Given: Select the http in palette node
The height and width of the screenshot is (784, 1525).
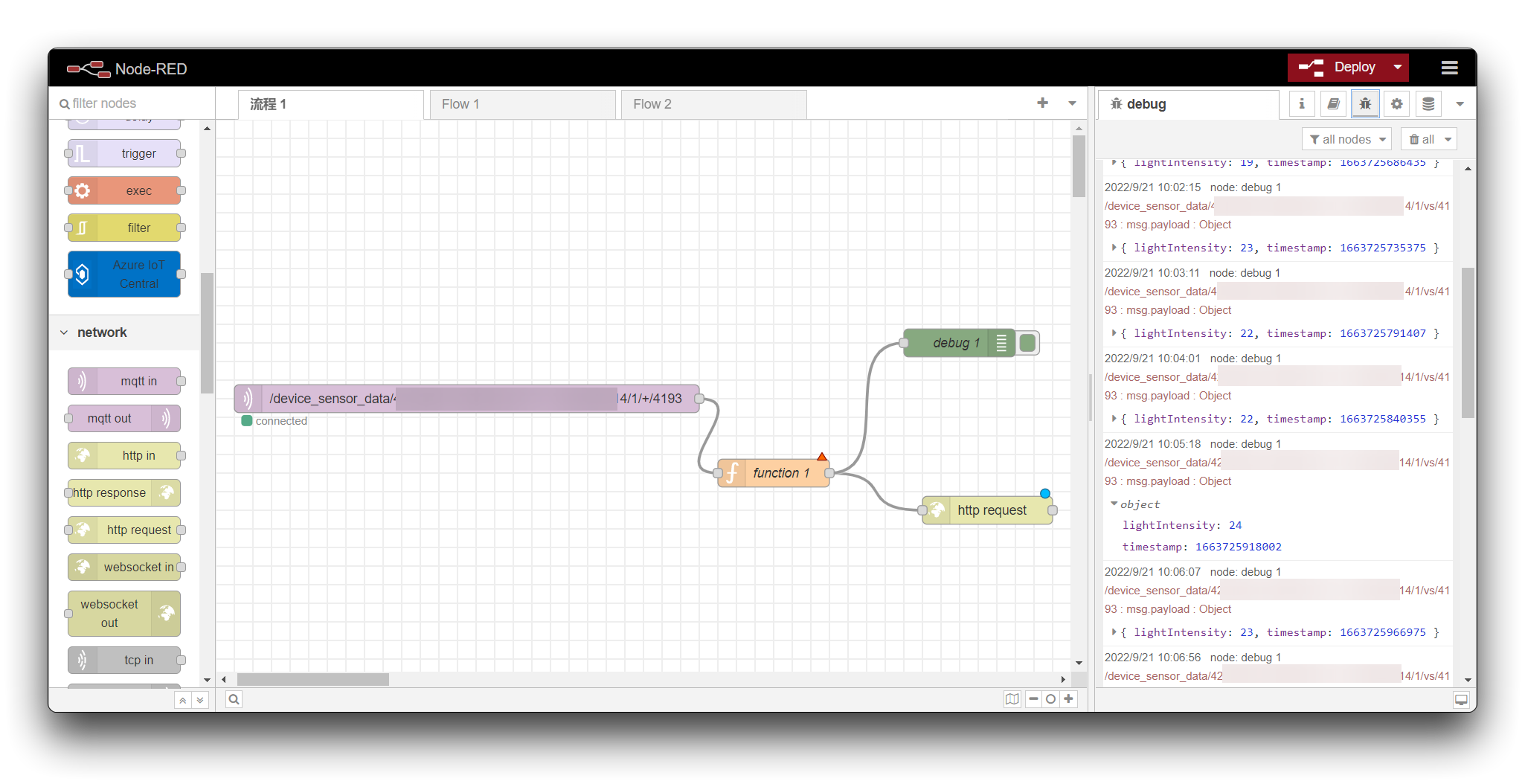Looking at the screenshot, I should coord(124,455).
